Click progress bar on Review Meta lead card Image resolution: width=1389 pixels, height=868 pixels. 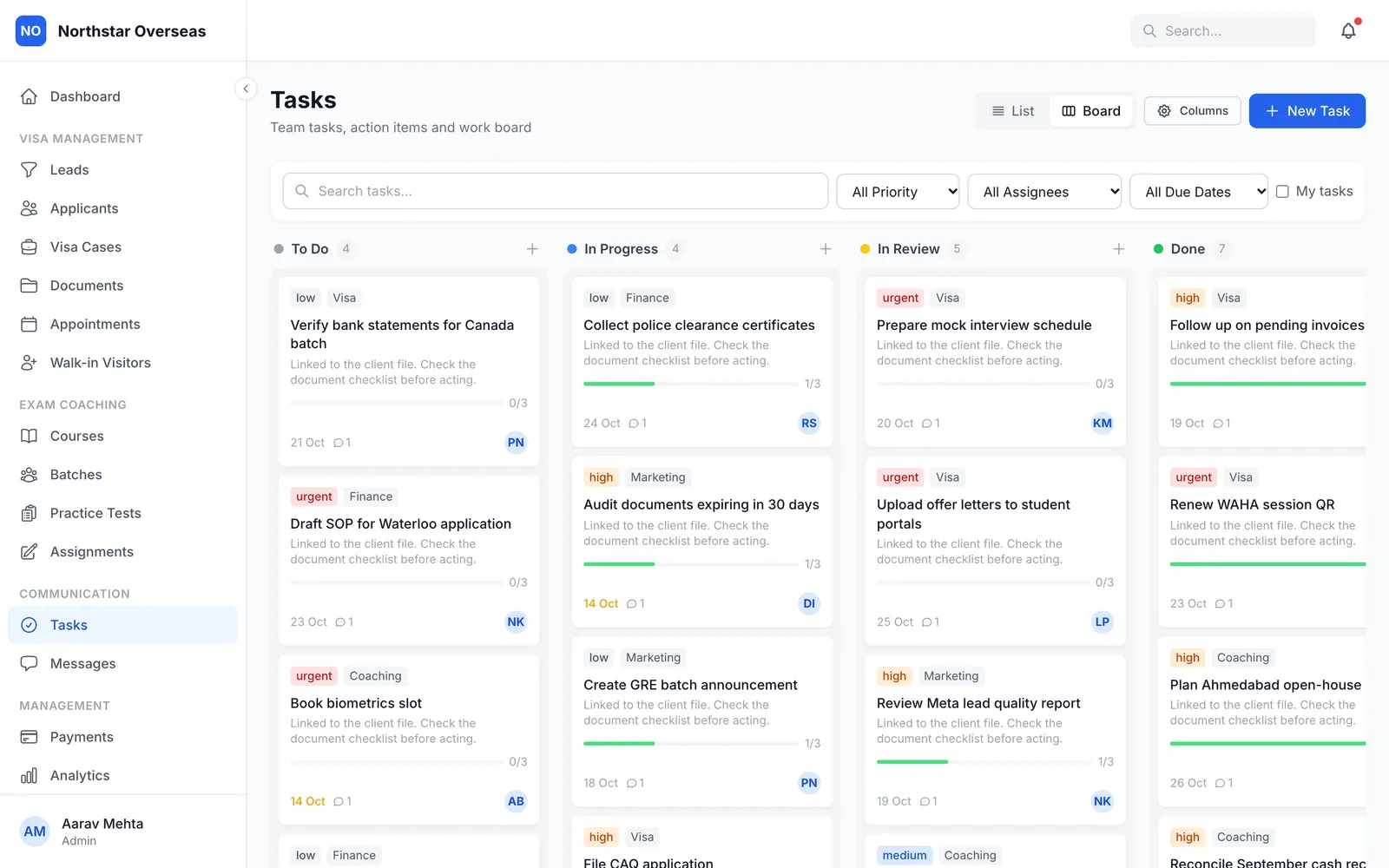coord(984,762)
